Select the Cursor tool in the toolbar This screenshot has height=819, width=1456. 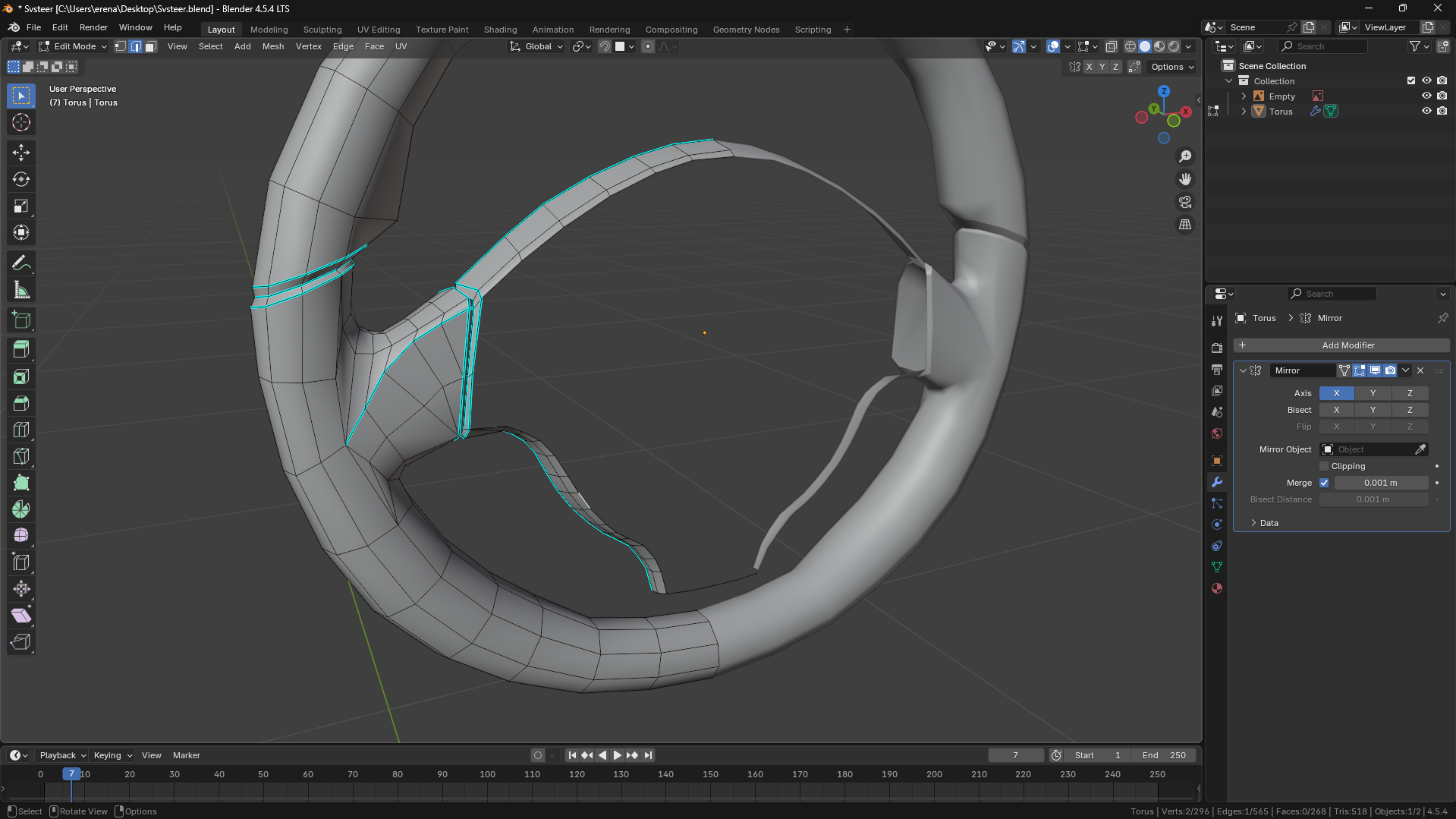tap(21, 123)
